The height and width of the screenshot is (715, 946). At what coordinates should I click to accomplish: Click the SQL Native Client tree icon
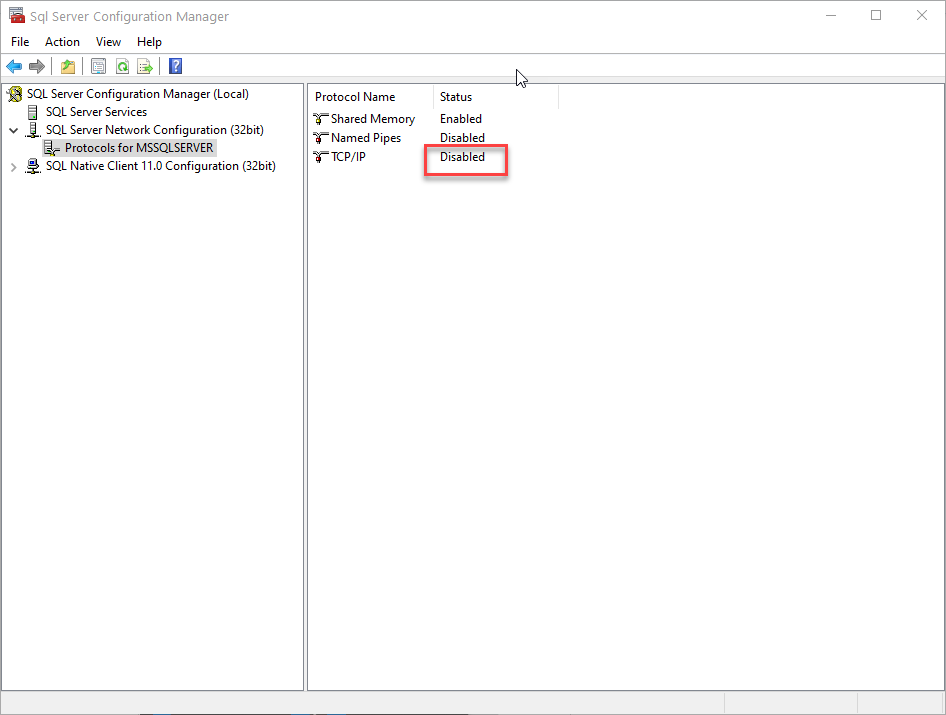33,167
